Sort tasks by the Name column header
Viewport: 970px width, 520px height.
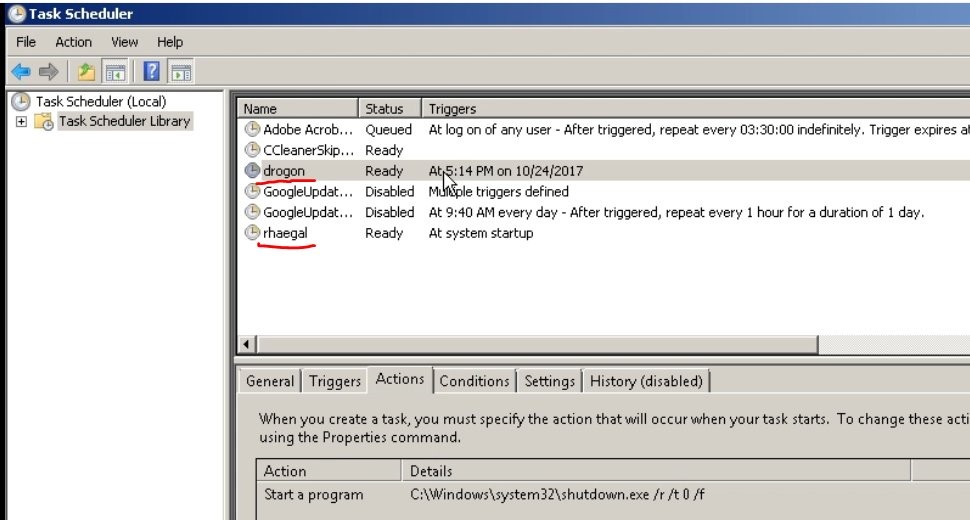pos(298,109)
